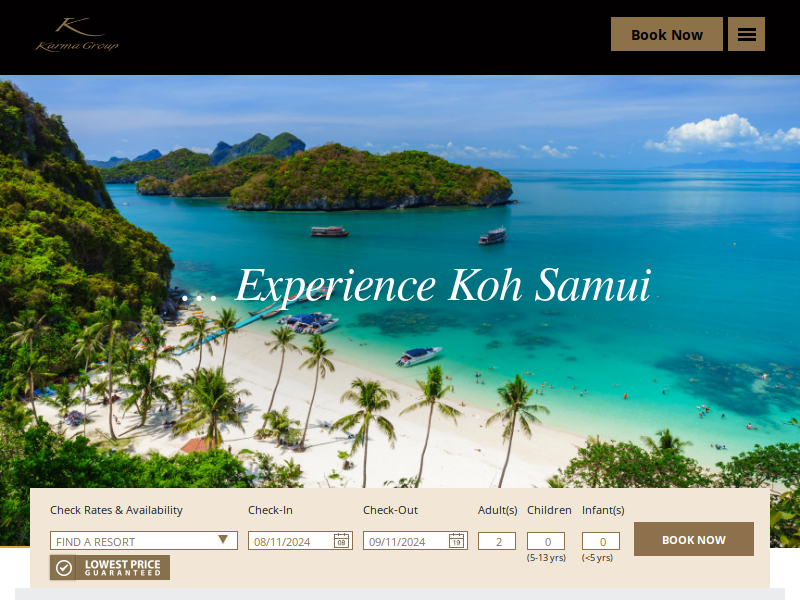
Task: Click BOOK NOW in the booking bar
Action: 694,539
